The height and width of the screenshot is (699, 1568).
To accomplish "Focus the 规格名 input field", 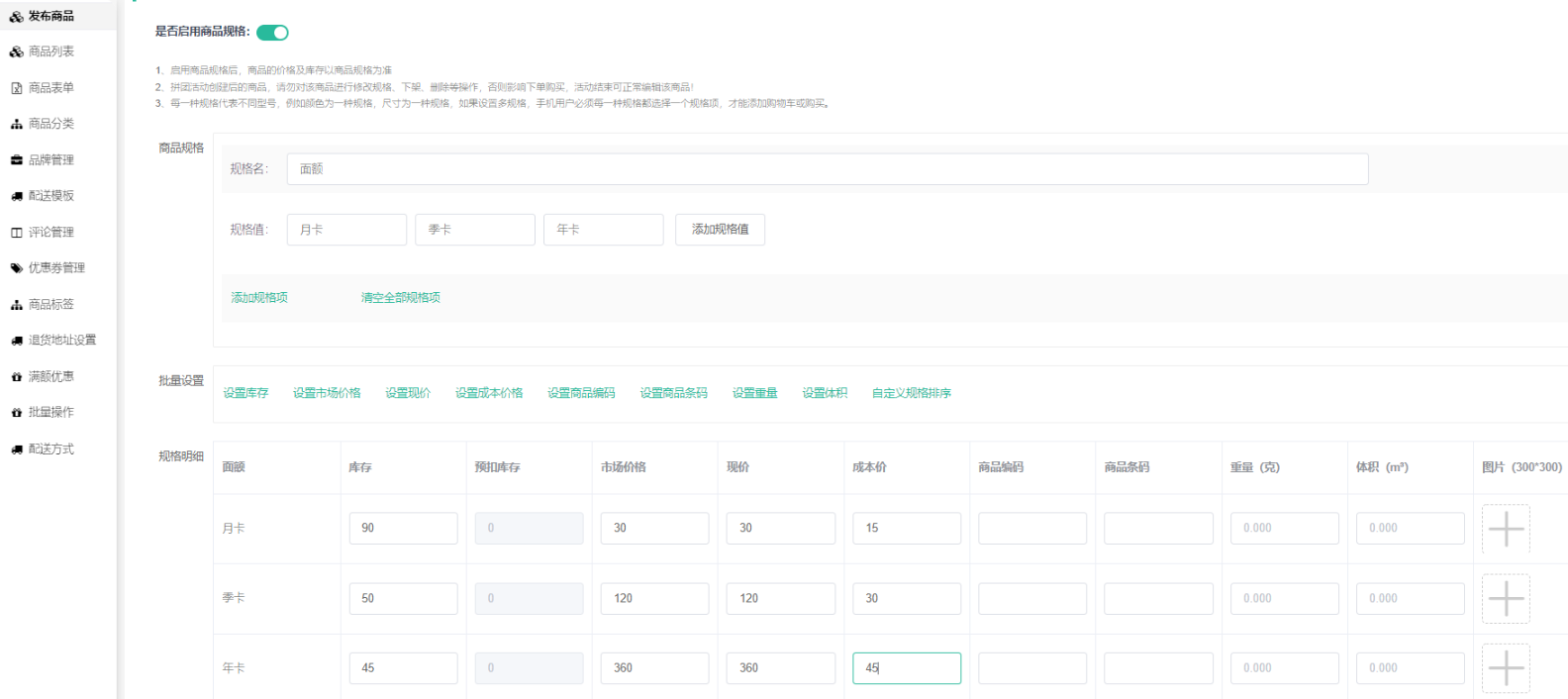I will click(827, 169).
